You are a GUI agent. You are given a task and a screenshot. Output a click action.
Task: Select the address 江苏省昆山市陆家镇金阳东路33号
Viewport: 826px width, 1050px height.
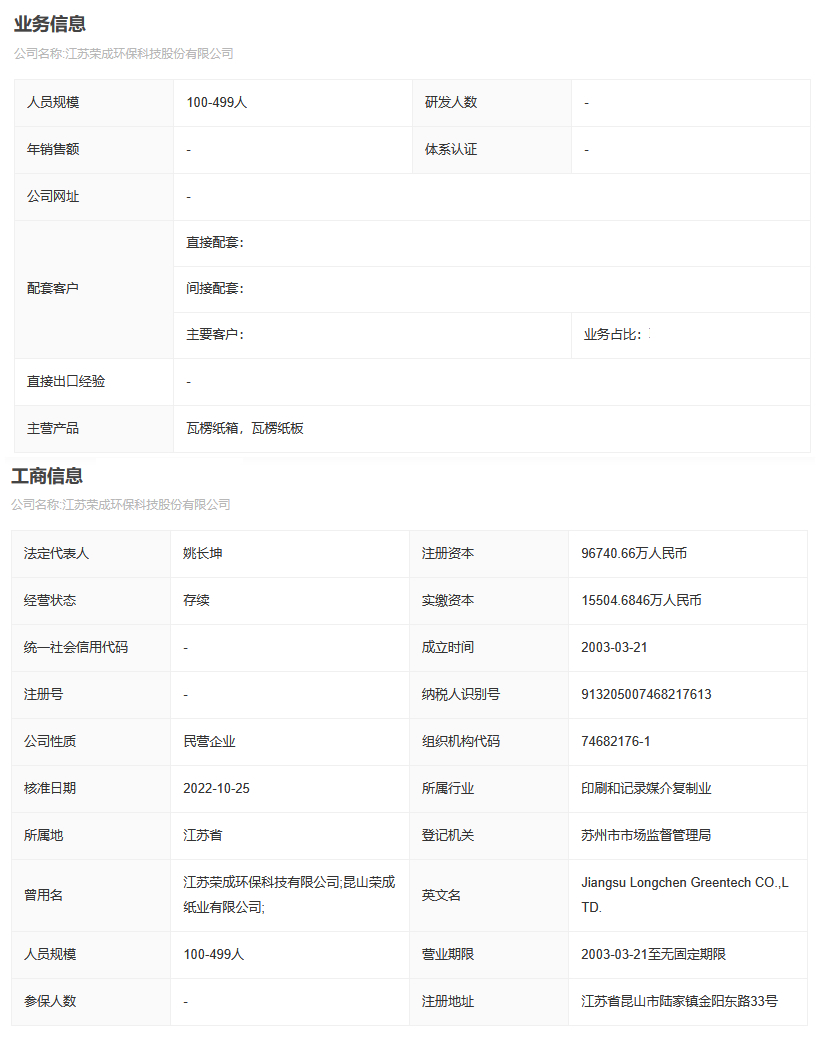pyautogui.click(x=679, y=1001)
